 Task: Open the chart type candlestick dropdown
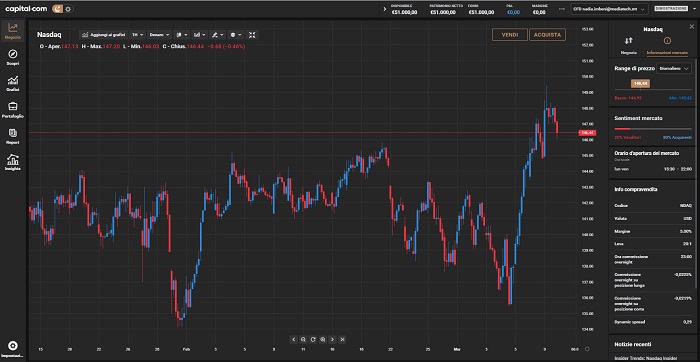181,35
